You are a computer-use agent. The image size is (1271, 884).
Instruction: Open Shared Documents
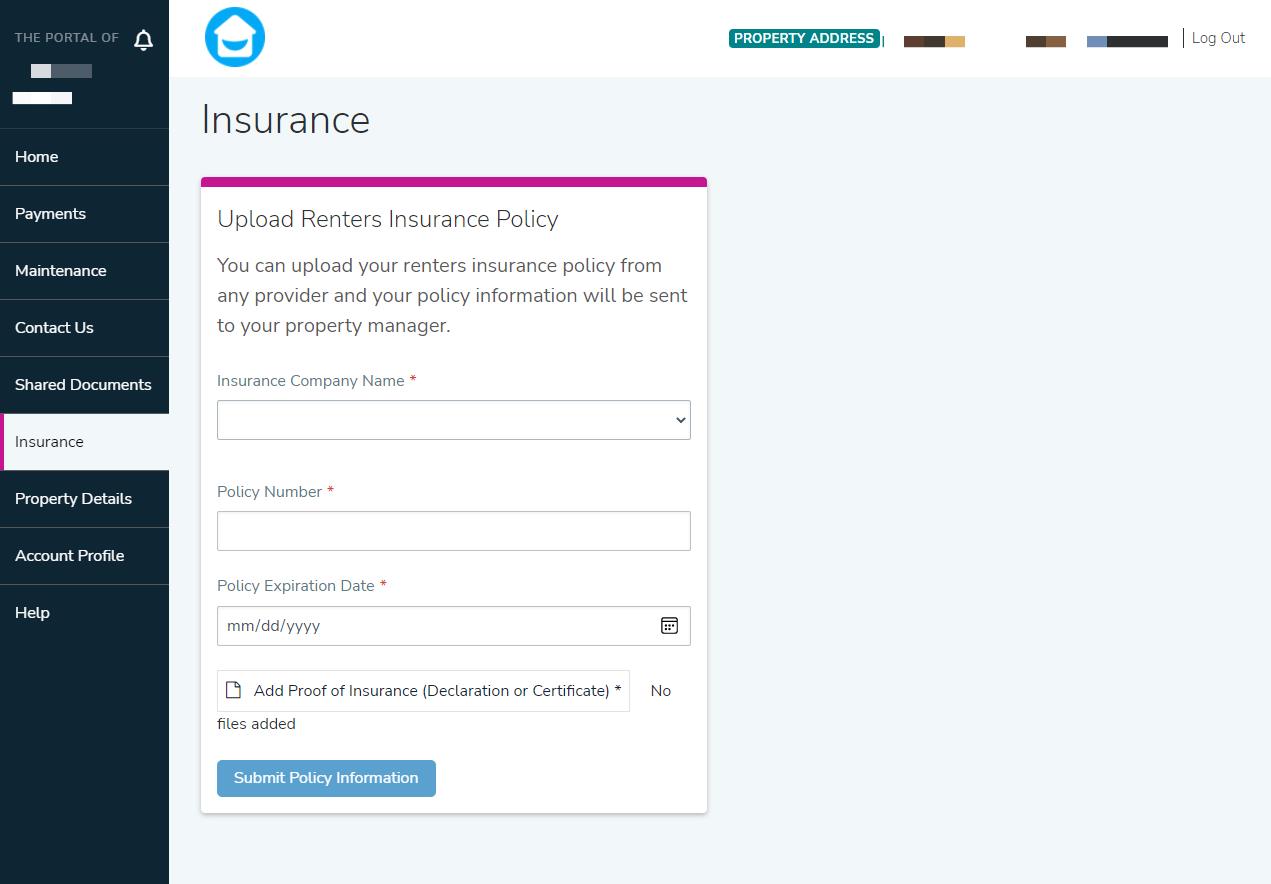(83, 385)
